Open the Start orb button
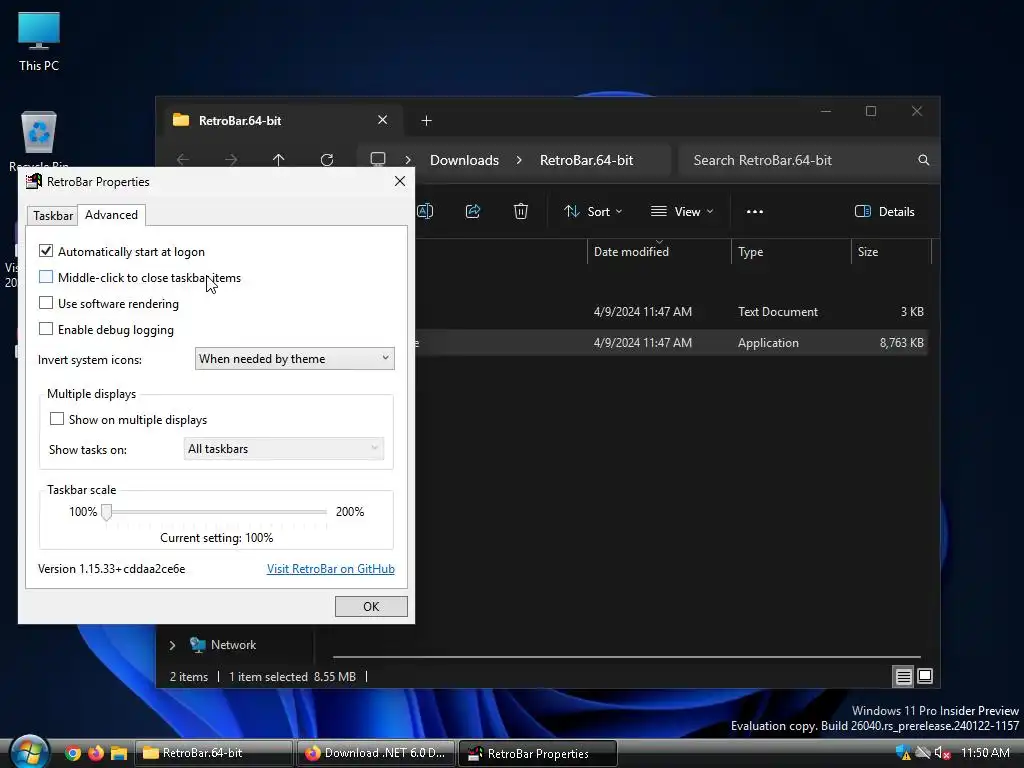Viewport: 1024px width, 768px height. (29, 752)
